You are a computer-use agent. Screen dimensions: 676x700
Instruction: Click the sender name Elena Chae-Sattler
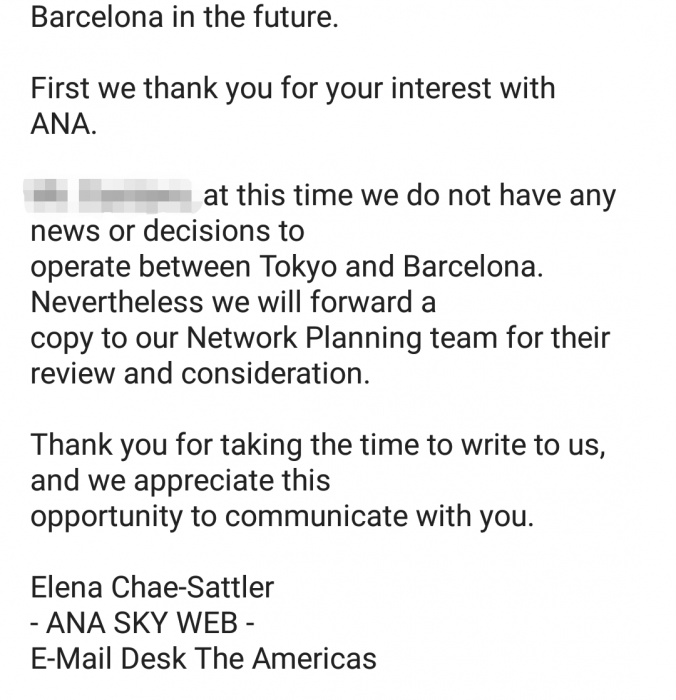point(152,588)
